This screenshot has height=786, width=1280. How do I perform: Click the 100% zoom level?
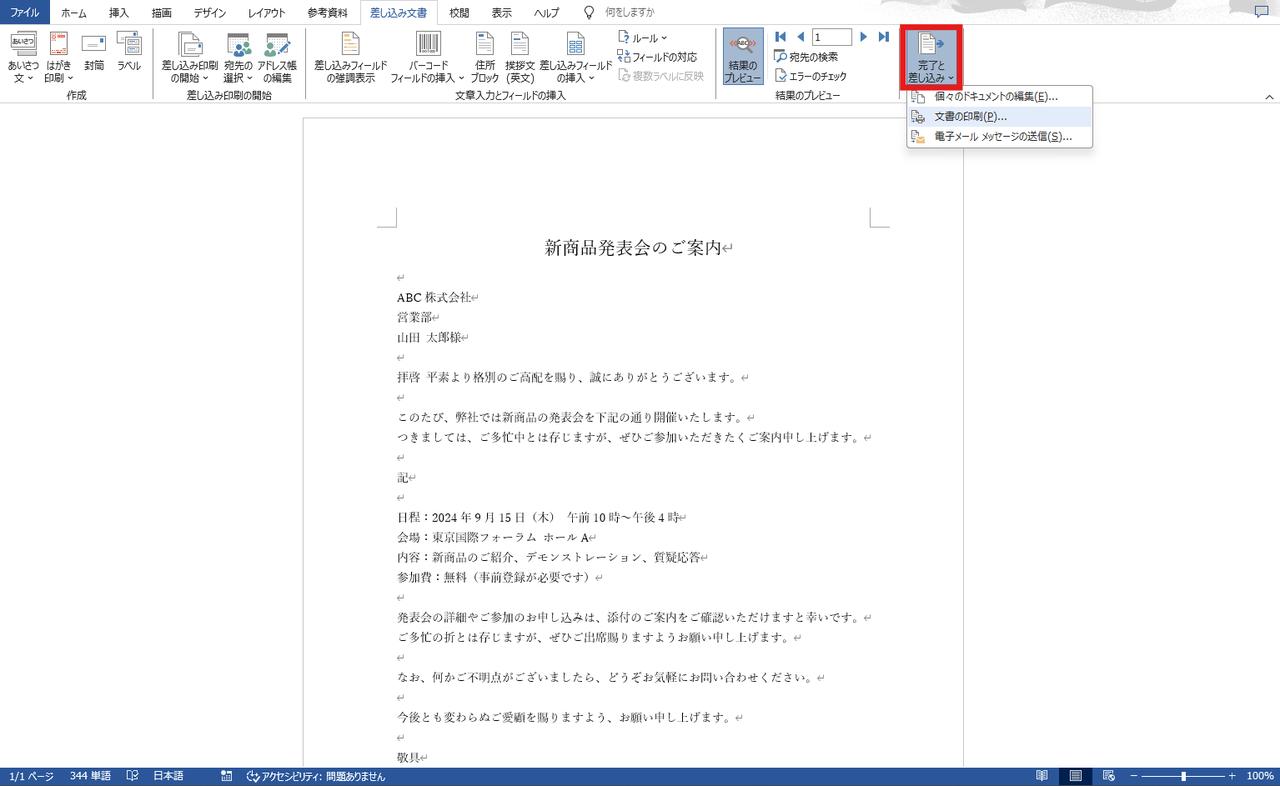[x=1260, y=776]
